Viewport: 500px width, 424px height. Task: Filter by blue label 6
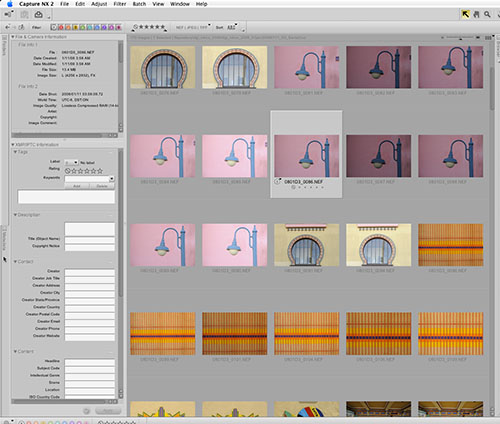pos(97,27)
